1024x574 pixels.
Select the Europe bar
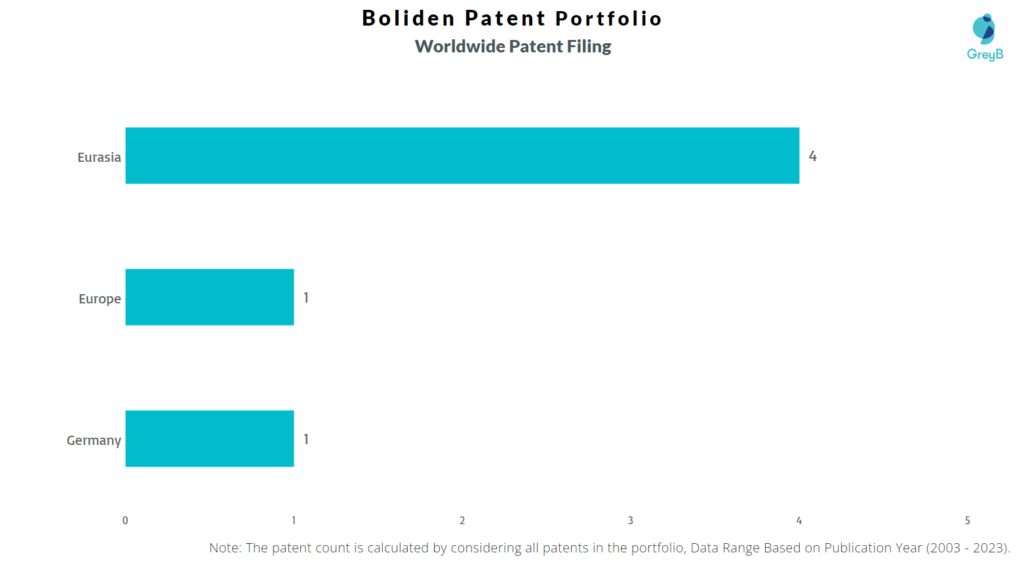210,297
